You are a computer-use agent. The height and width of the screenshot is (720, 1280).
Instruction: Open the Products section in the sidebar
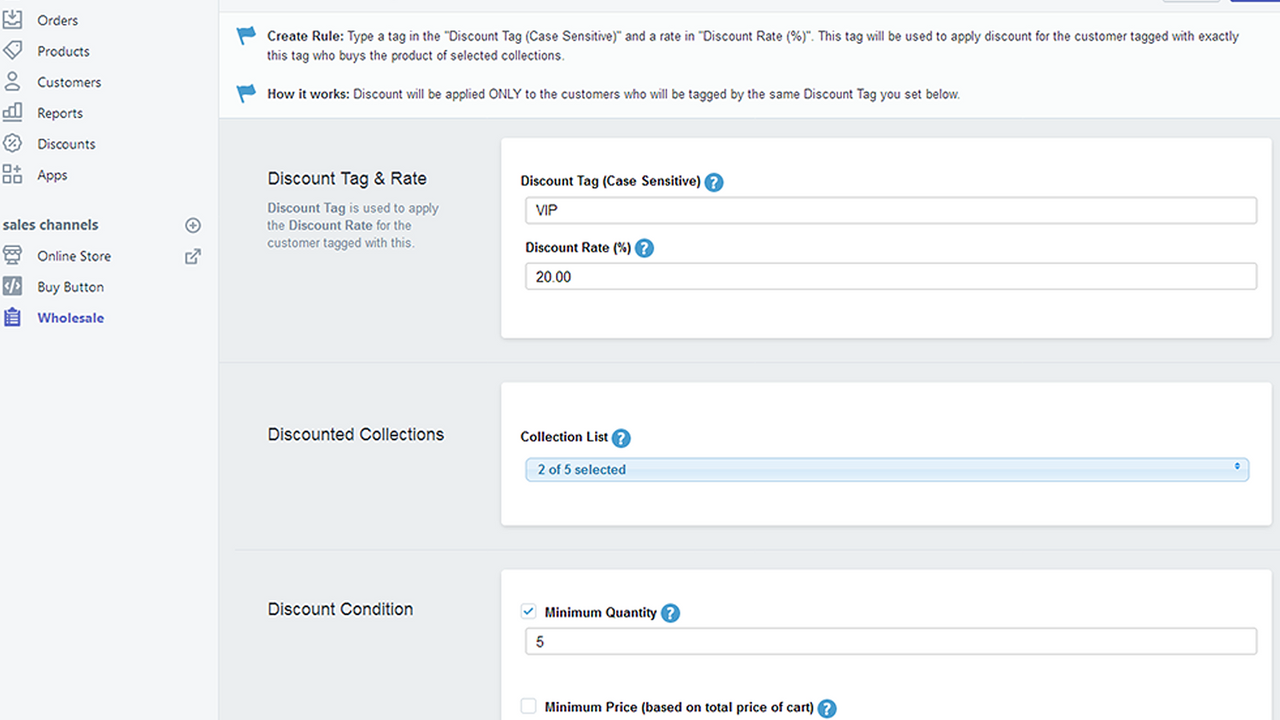(62, 50)
